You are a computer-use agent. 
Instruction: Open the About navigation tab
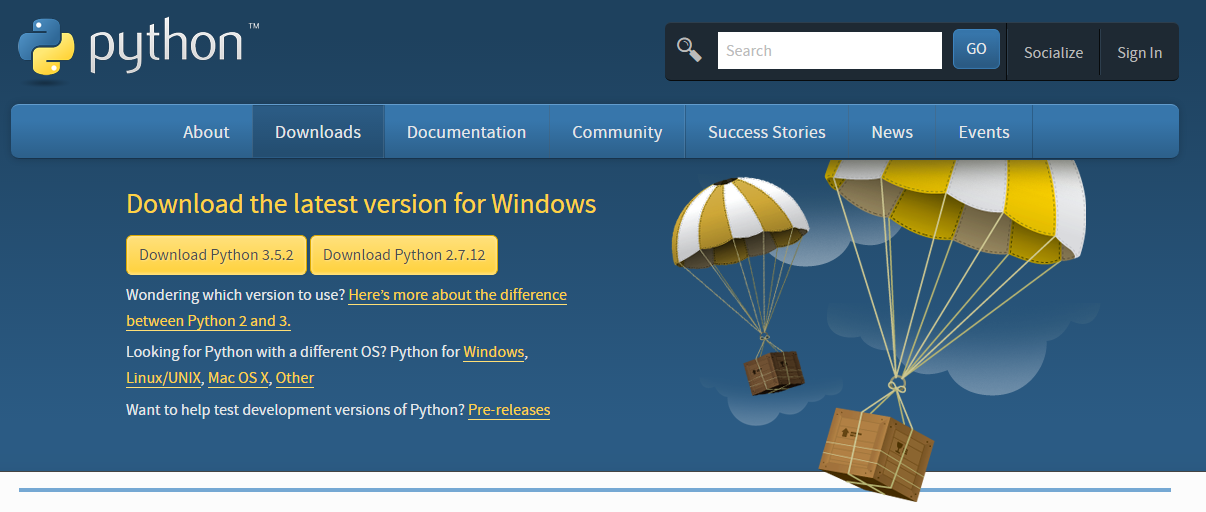click(x=206, y=132)
